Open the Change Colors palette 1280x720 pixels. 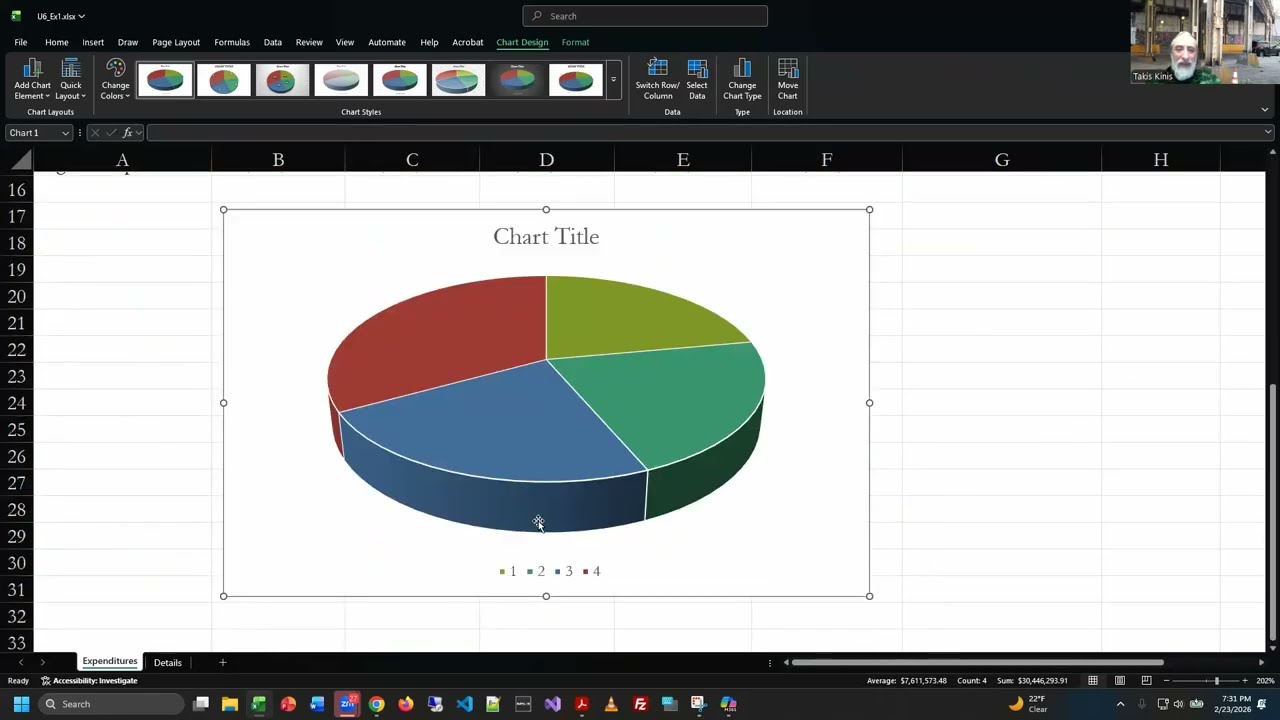coord(115,79)
